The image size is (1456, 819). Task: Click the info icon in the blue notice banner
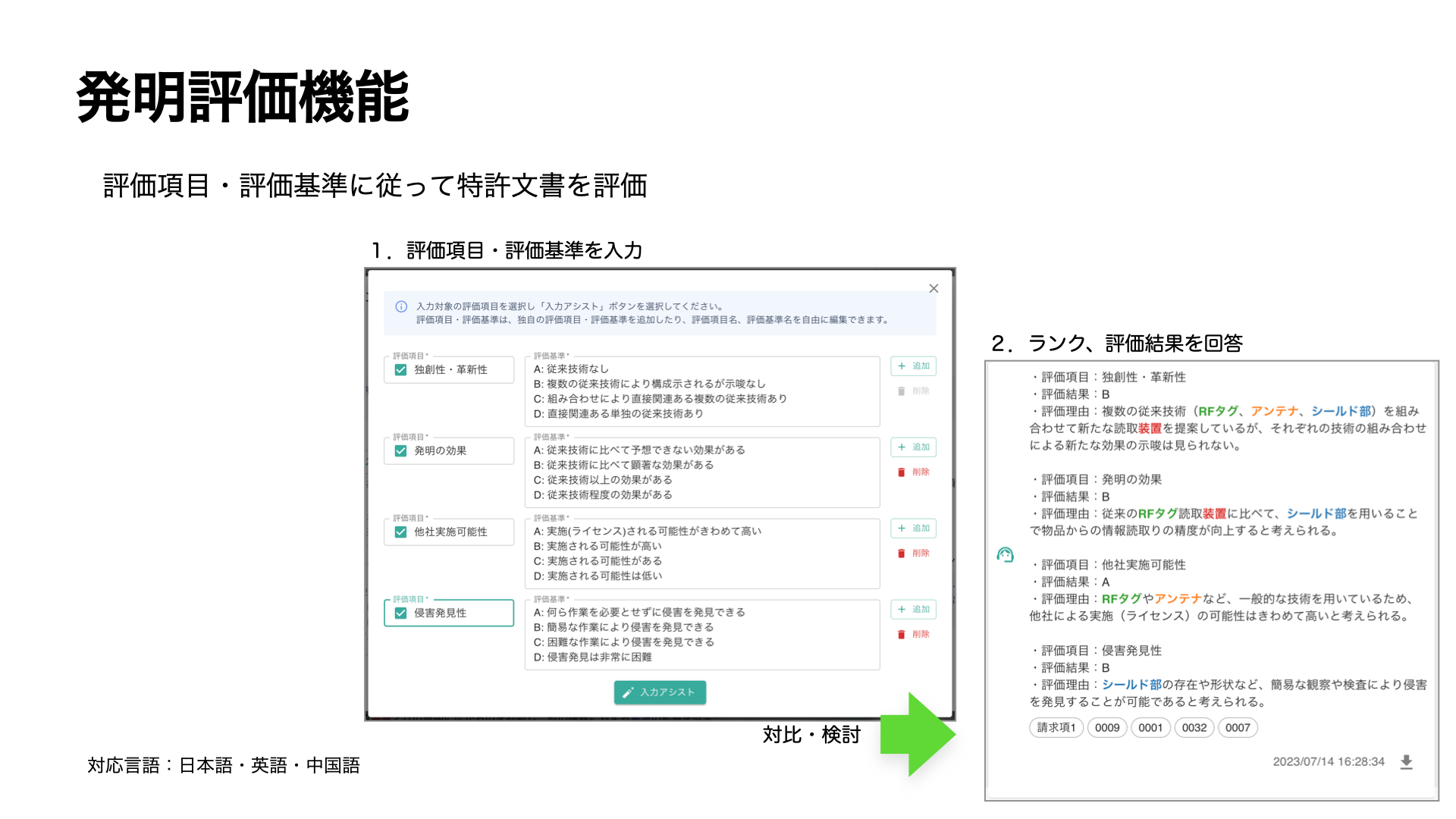(400, 308)
